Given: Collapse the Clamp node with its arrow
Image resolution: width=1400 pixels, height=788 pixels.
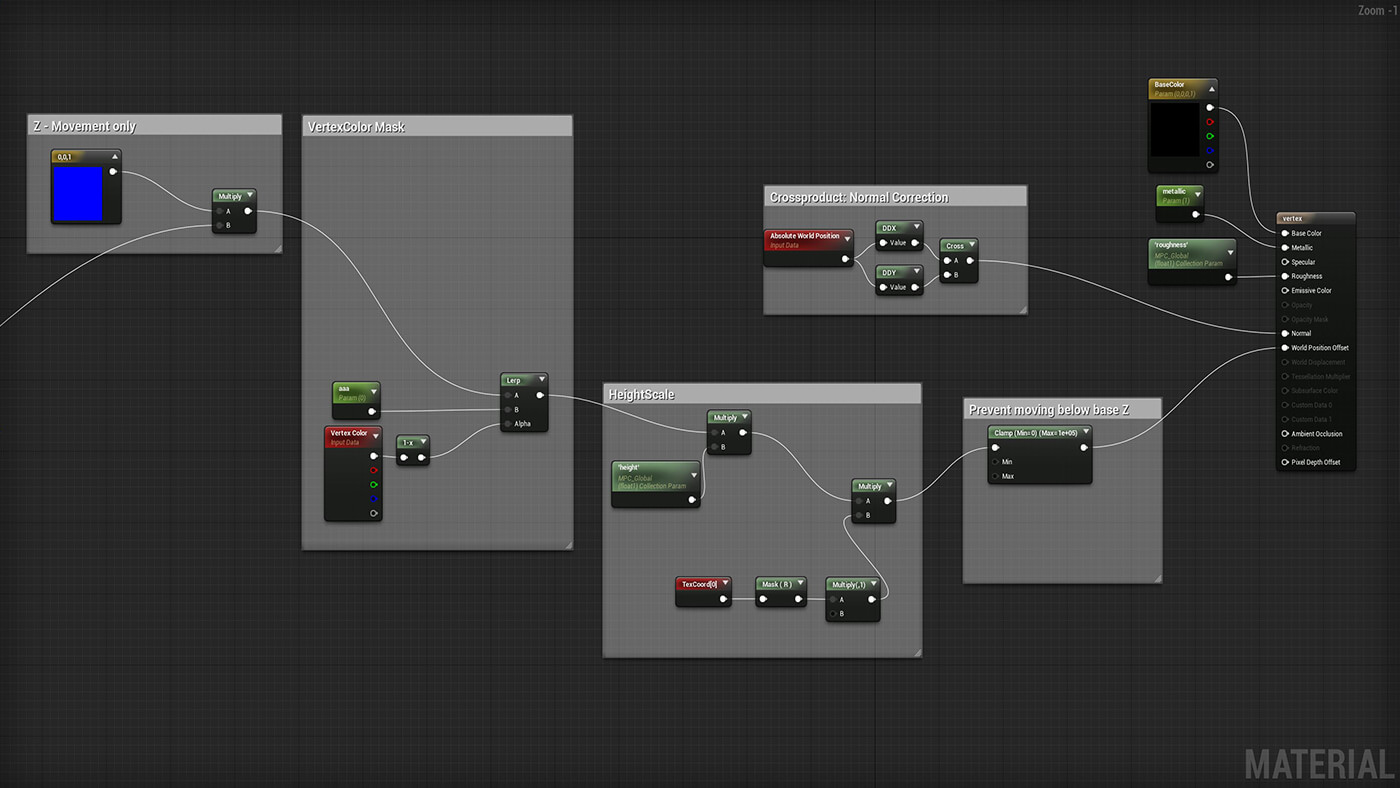Looking at the screenshot, I should (1084, 433).
